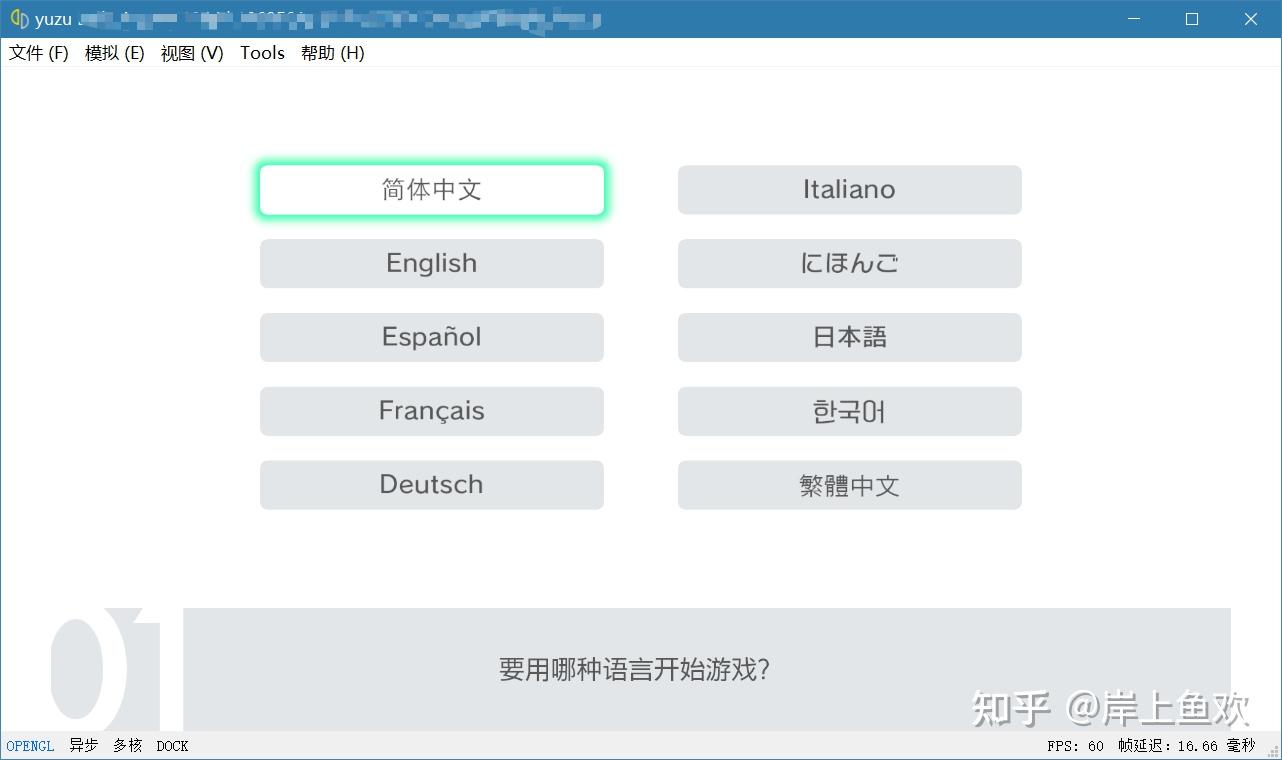The width and height of the screenshot is (1282, 760).
Task: Choose にほんご hiragana language button
Action: 850,264
